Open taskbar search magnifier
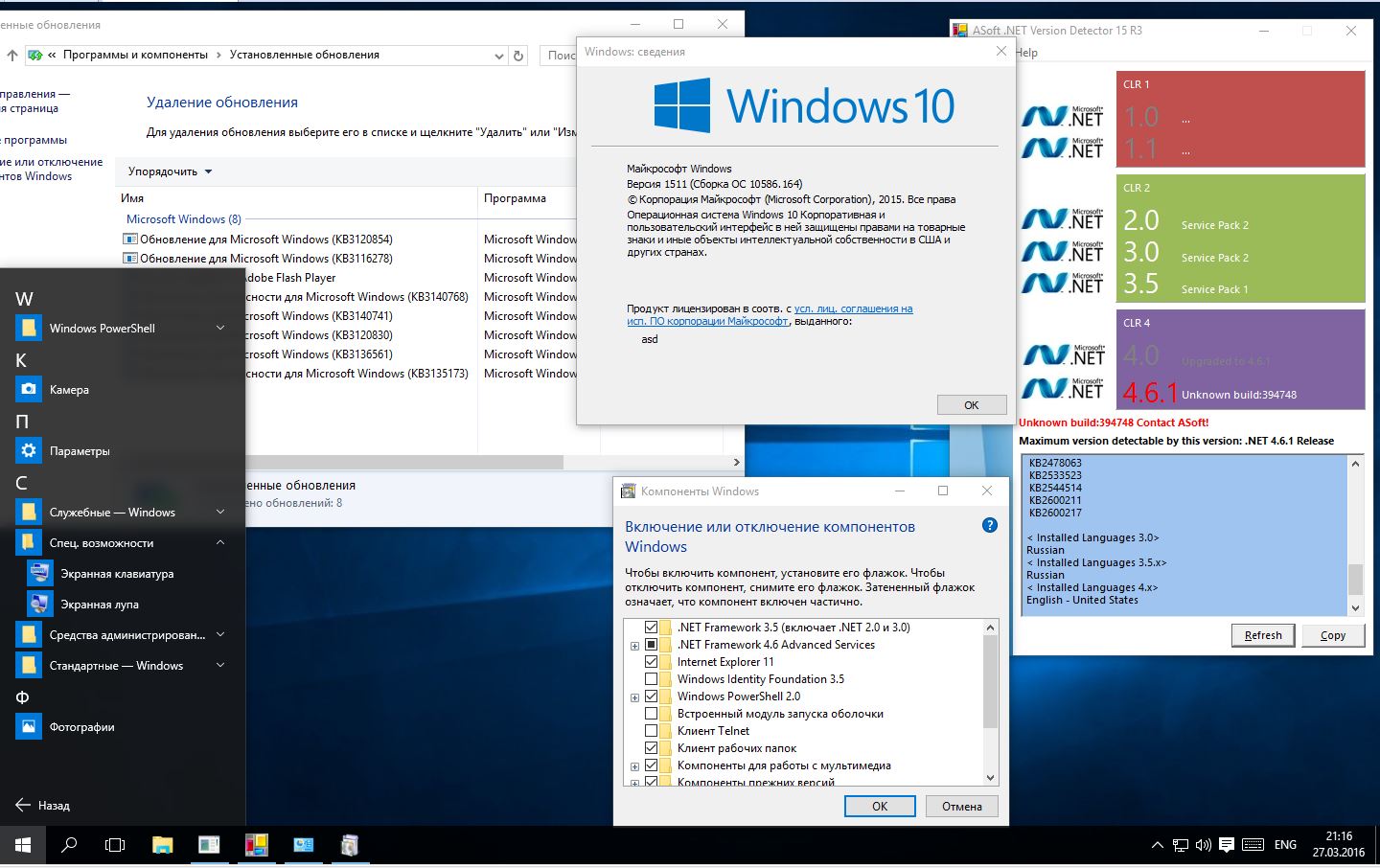 point(69,845)
